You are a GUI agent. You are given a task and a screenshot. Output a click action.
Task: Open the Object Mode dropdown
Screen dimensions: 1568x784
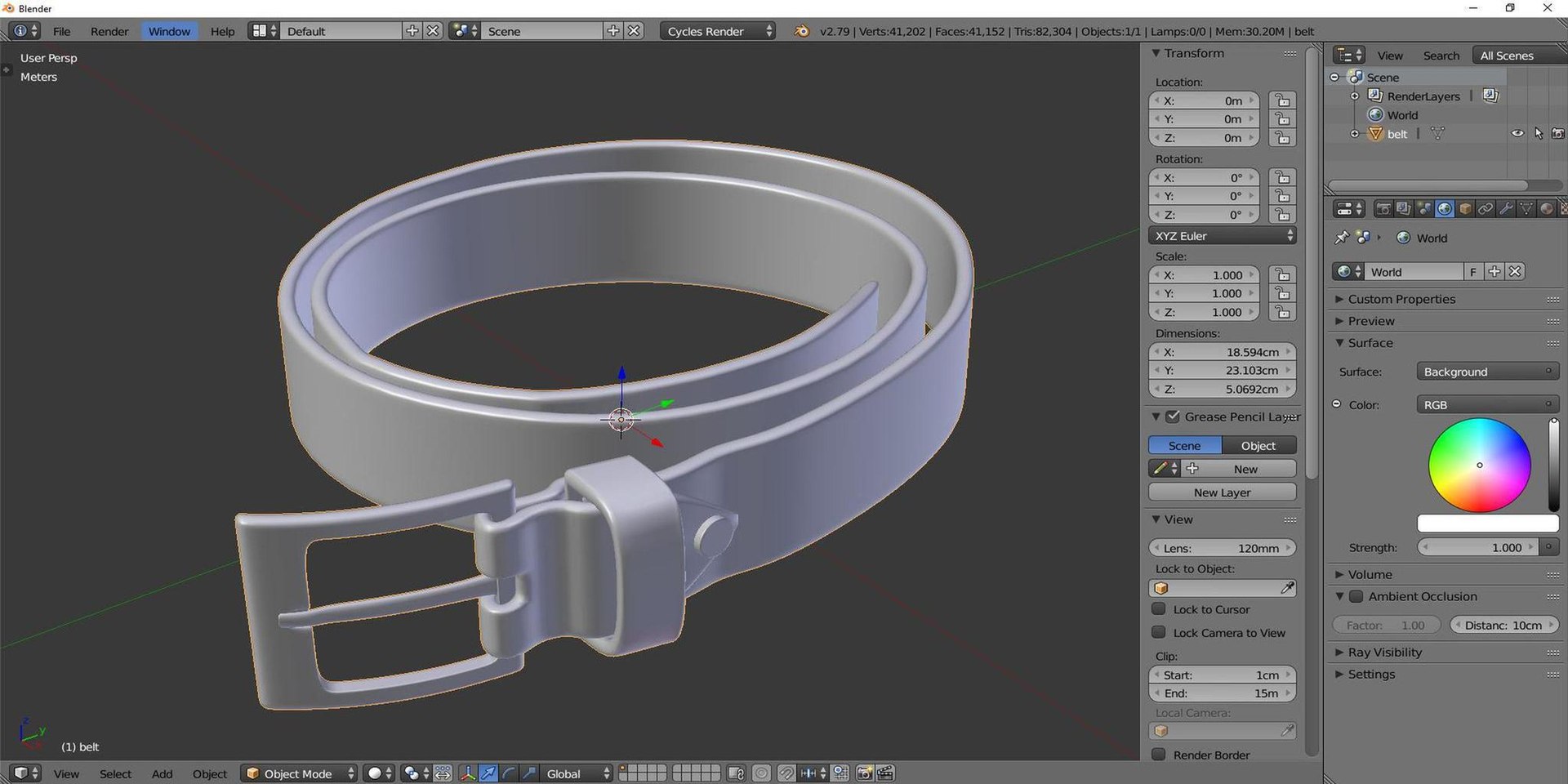click(300, 773)
